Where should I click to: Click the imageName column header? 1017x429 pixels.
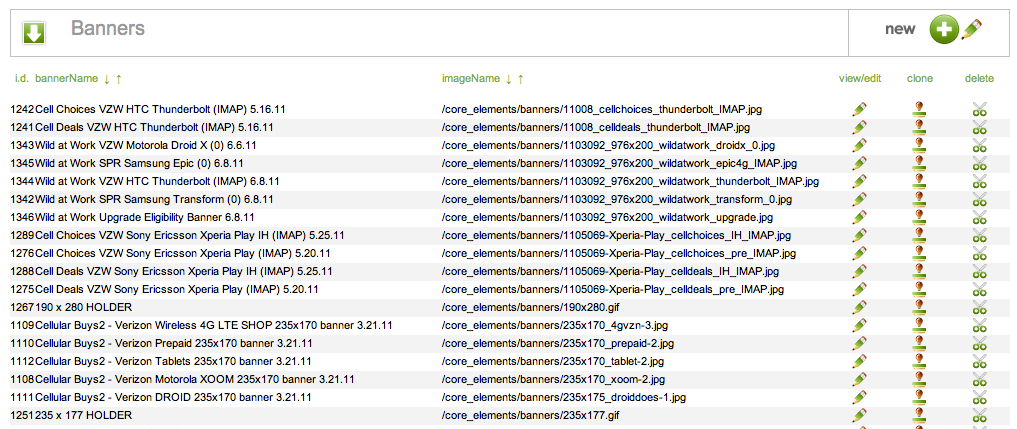click(x=470, y=78)
